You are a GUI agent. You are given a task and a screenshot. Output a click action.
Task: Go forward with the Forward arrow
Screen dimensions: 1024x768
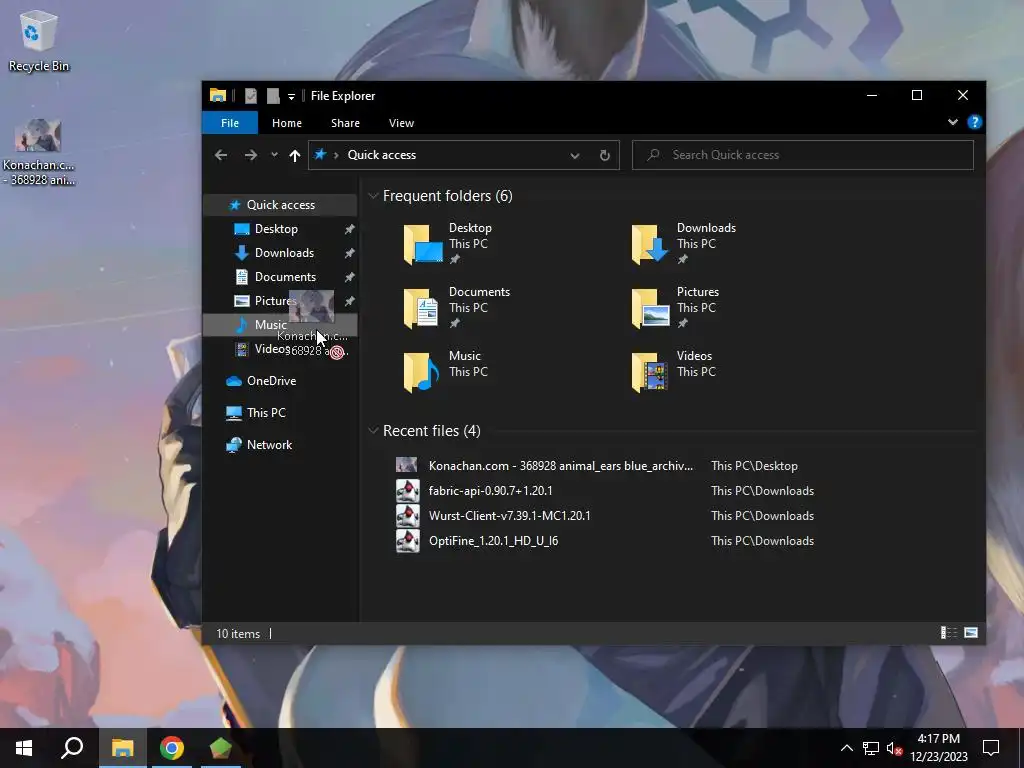(251, 155)
